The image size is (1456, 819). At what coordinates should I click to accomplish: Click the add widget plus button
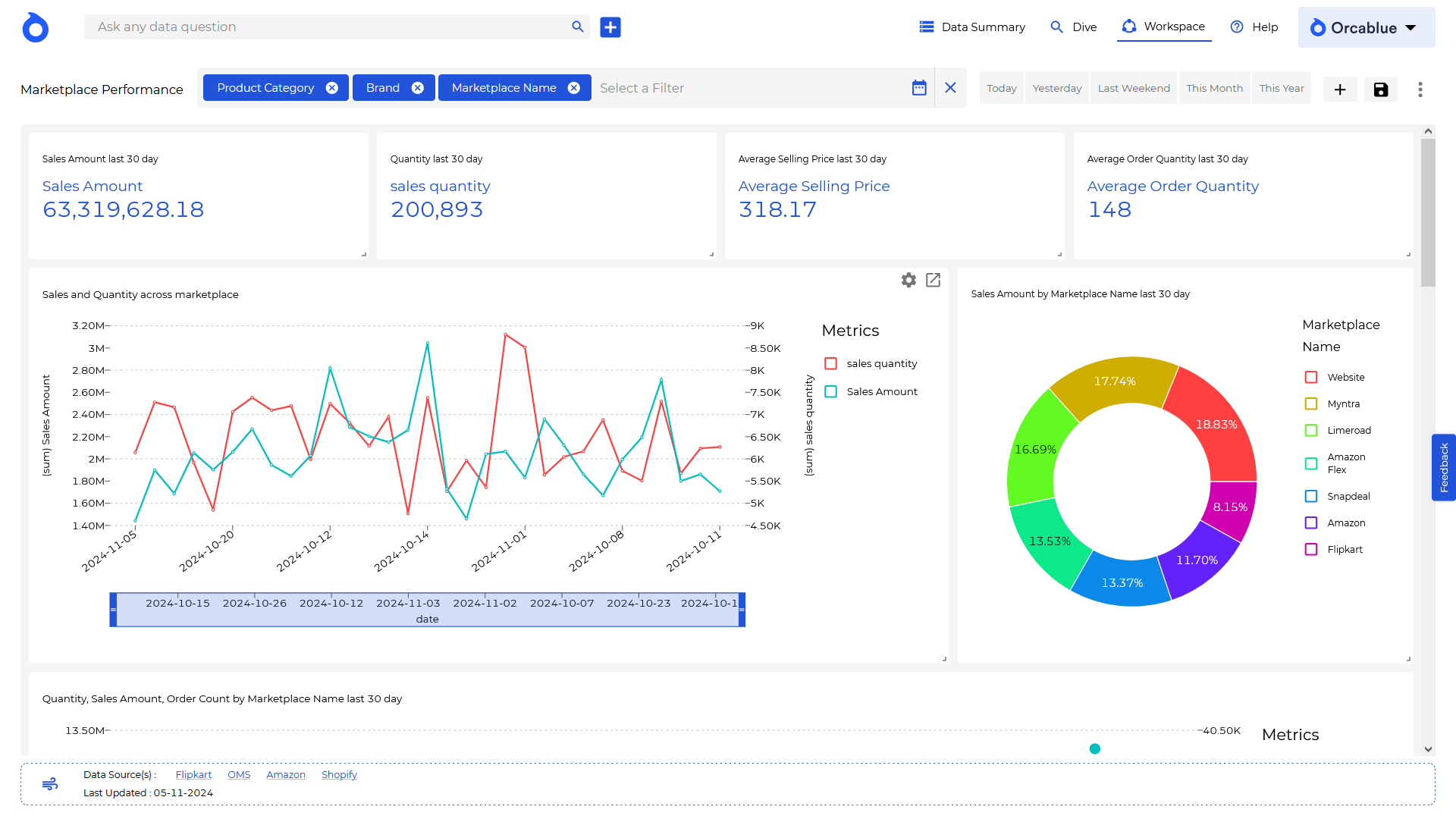click(x=1340, y=89)
